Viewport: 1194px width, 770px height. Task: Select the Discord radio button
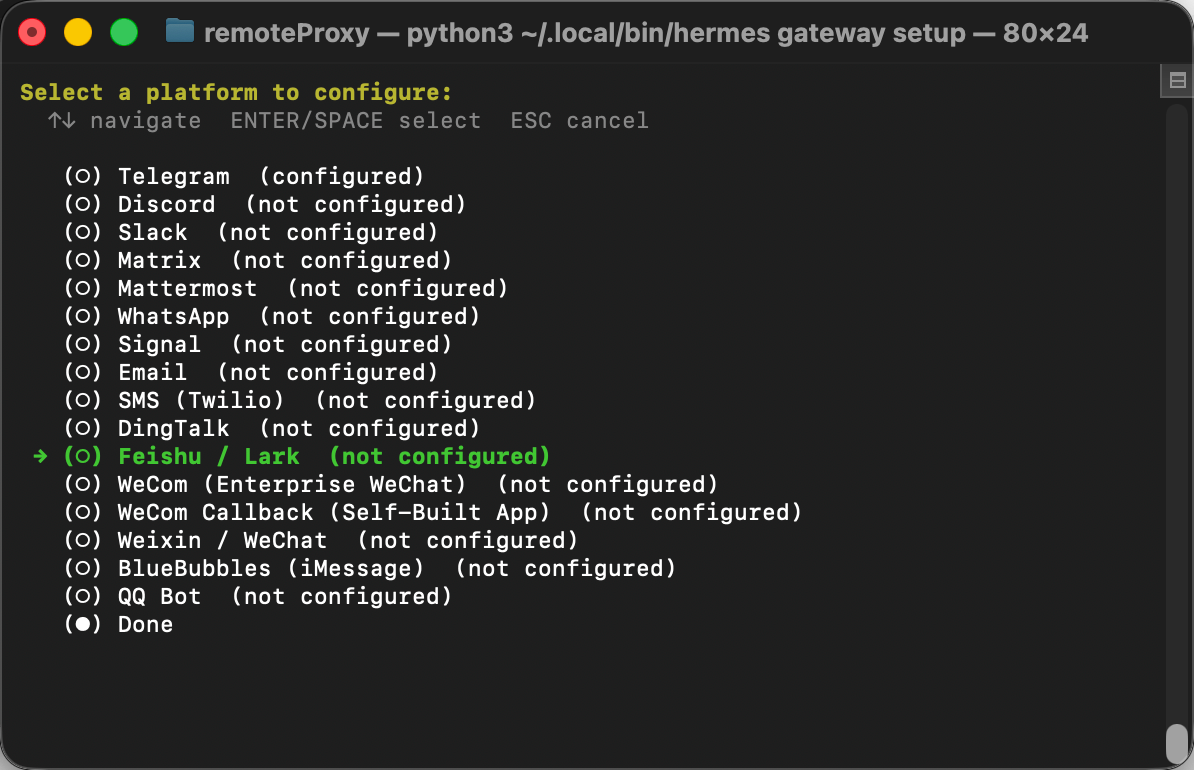(x=83, y=205)
